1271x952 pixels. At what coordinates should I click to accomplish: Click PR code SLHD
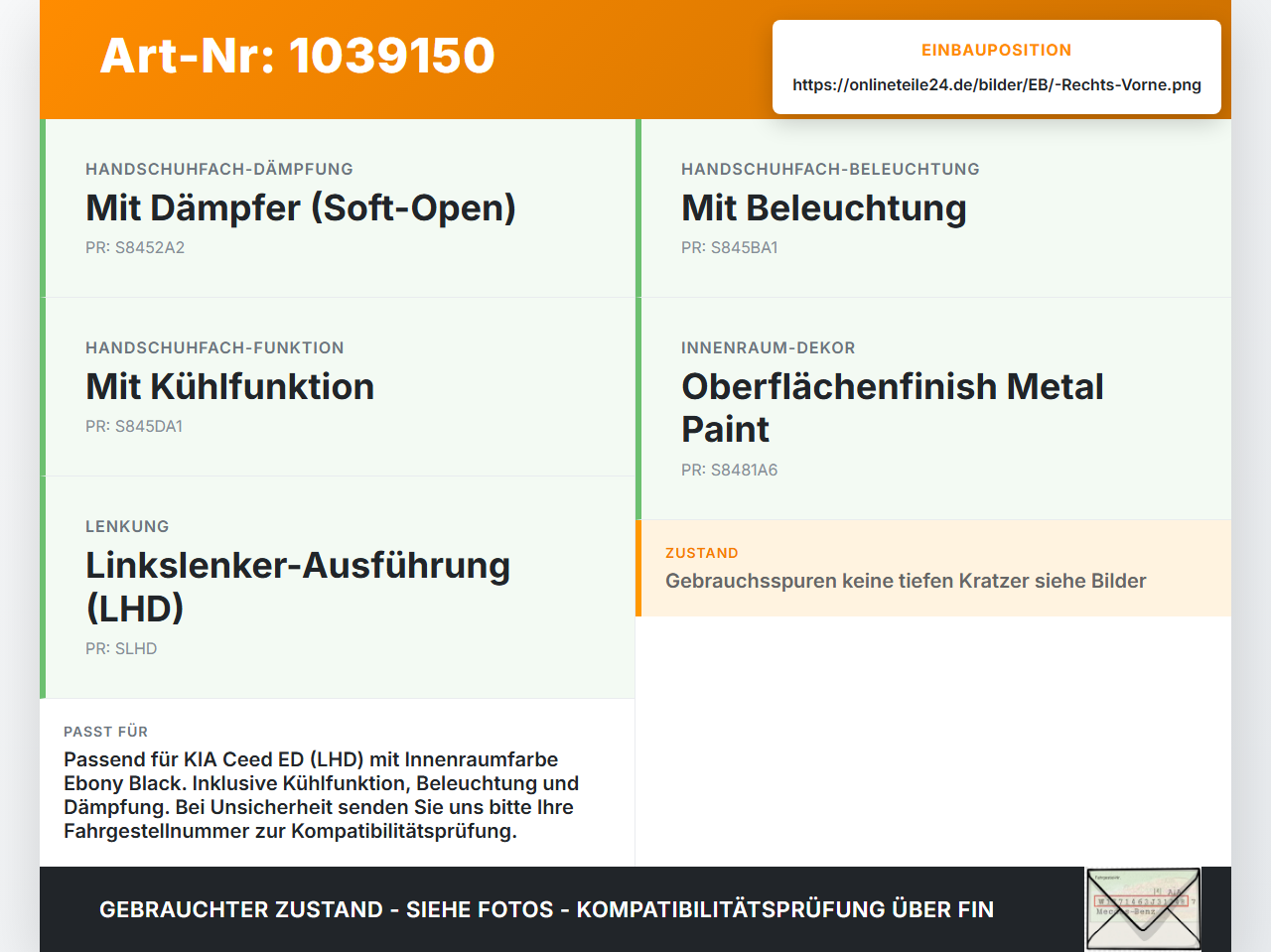(x=121, y=648)
